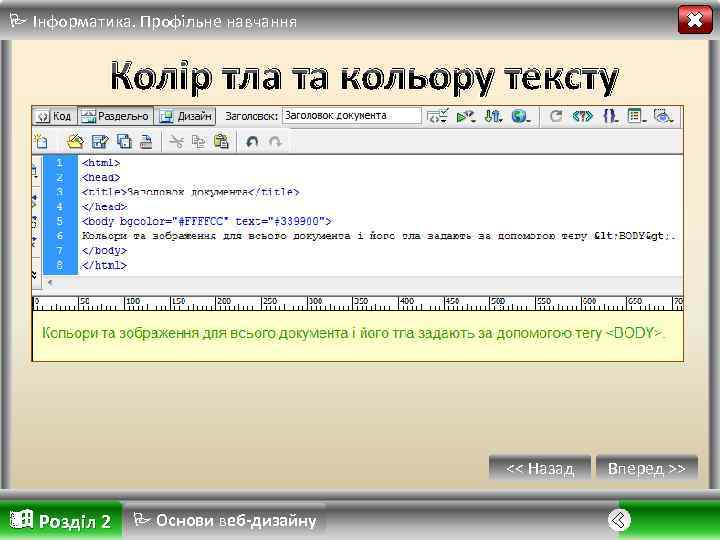The width and height of the screenshot is (720, 540).
Task: Click the green design view preview text
Action: pos(354,332)
